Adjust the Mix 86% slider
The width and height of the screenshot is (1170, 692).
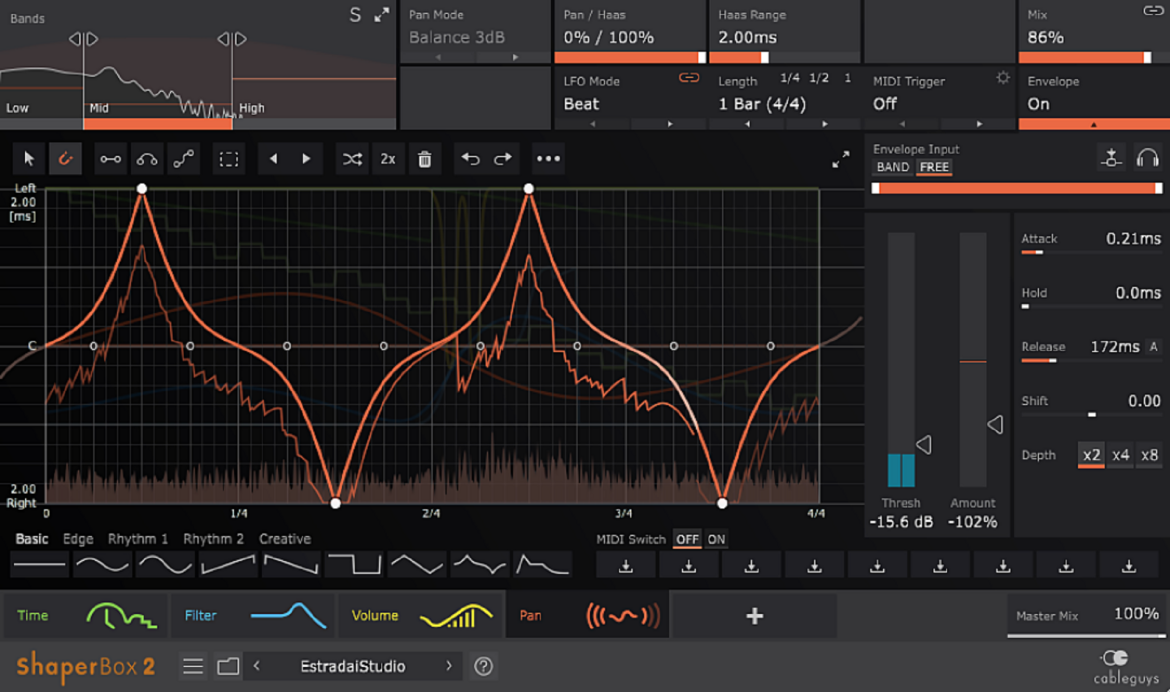[x=1094, y=57]
